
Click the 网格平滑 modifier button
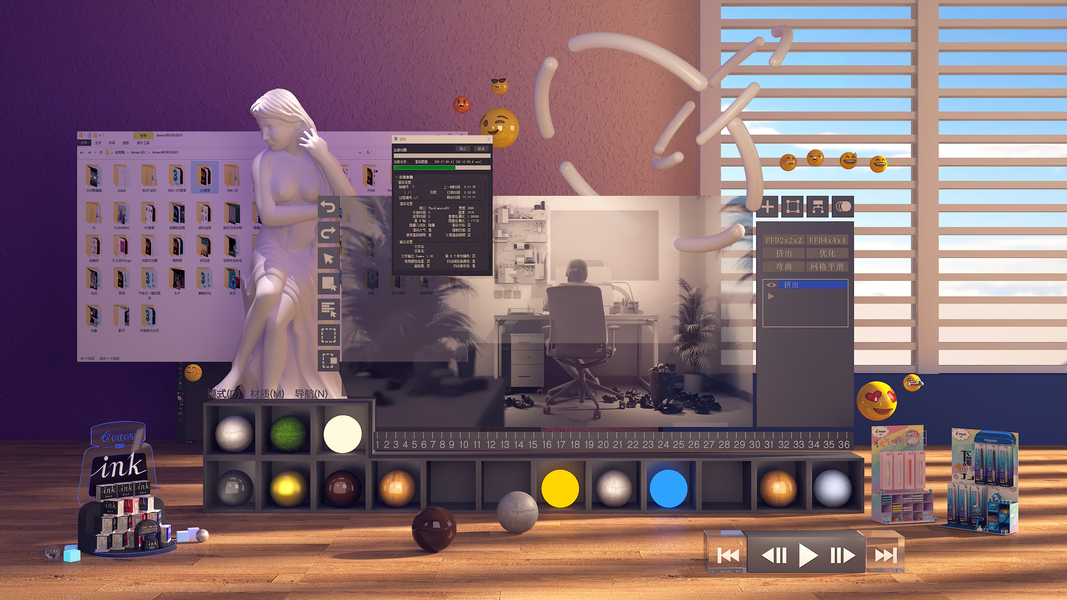(827, 267)
